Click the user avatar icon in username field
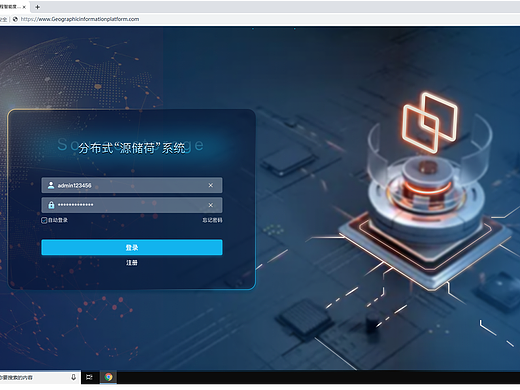This screenshot has width=520, height=390. point(51,185)
